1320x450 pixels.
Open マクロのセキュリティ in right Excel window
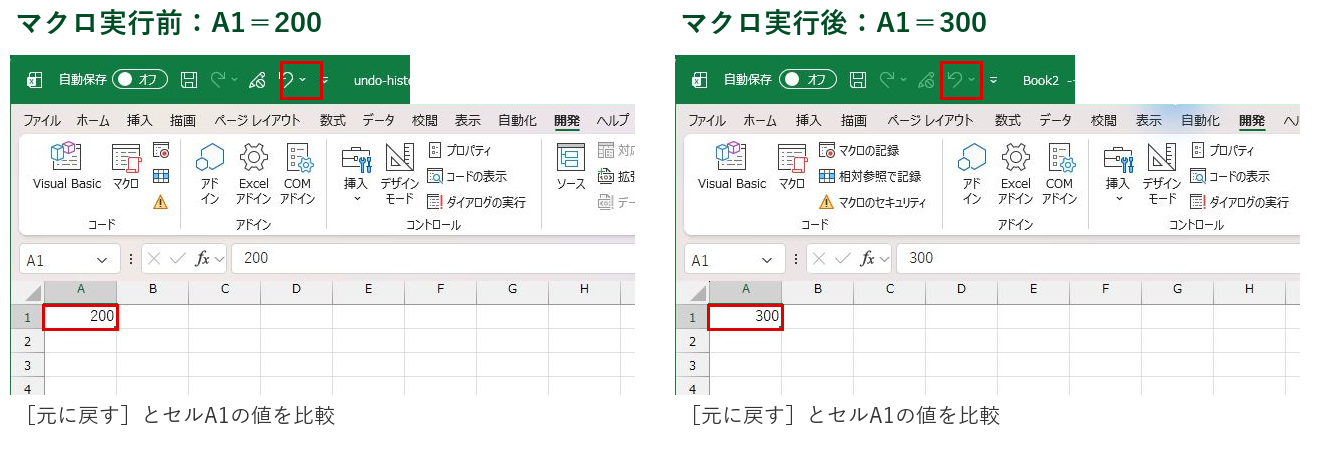(872, 202)
